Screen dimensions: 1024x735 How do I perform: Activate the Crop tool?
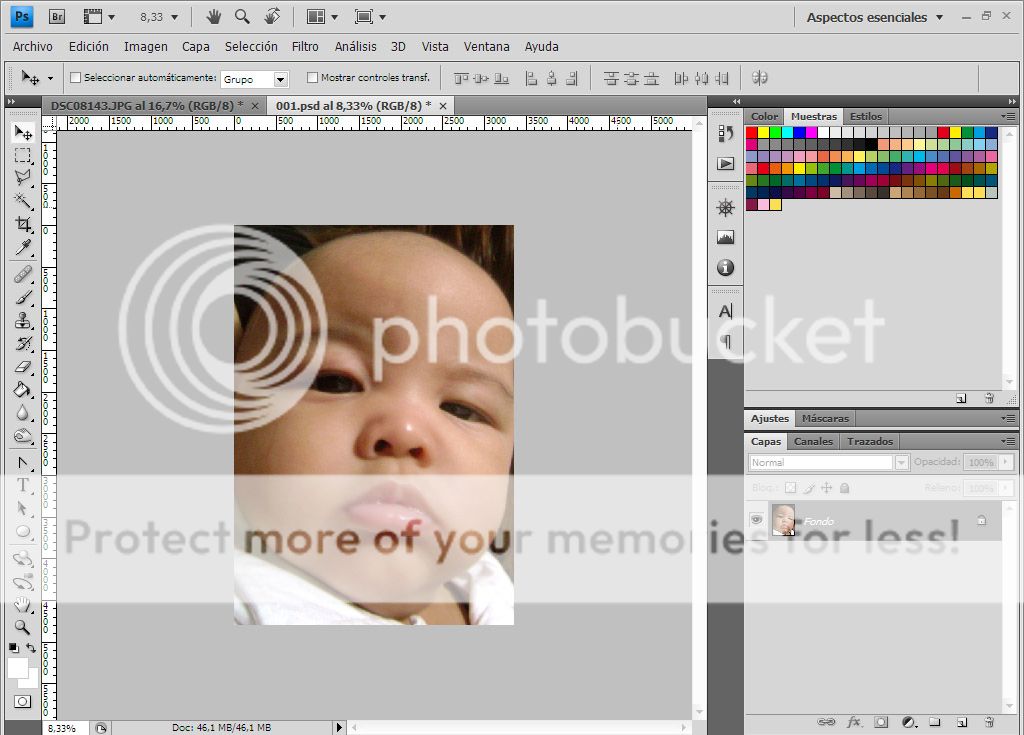23,224
